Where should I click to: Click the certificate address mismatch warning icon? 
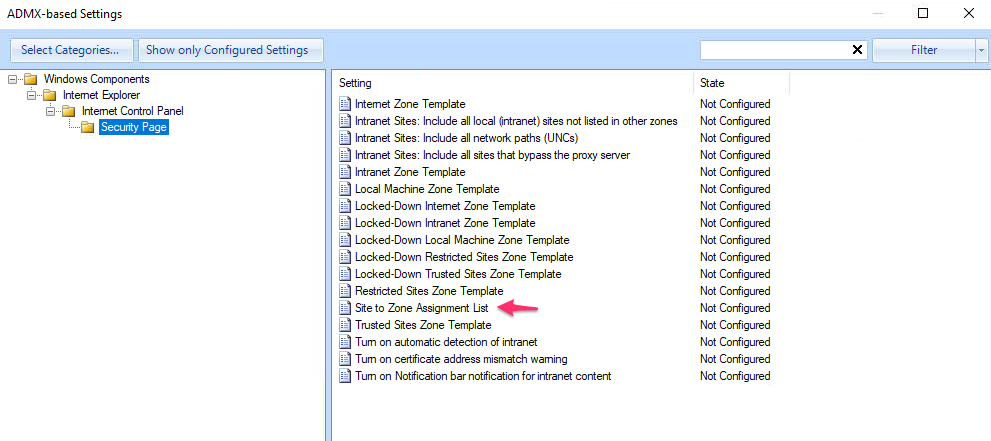[344, 359]
